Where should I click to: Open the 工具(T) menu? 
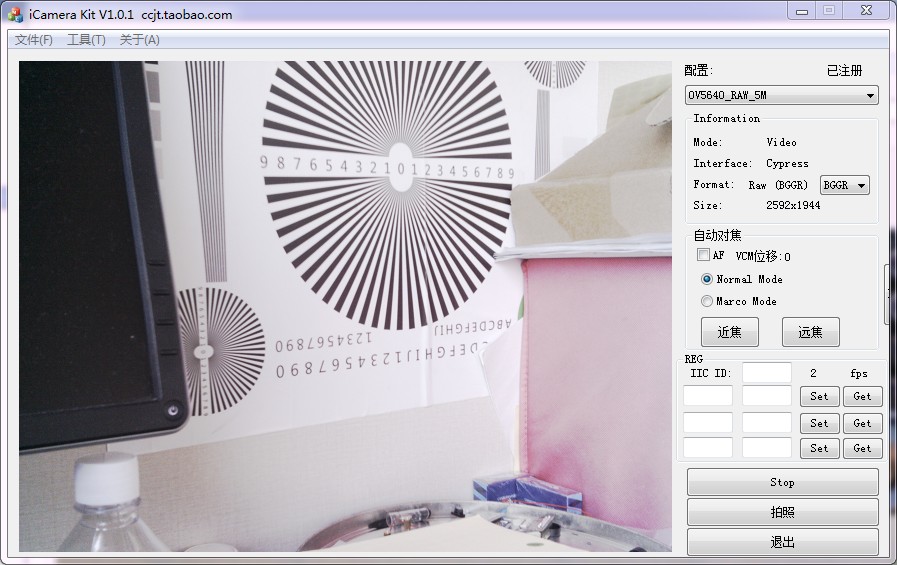click(86, 40)
